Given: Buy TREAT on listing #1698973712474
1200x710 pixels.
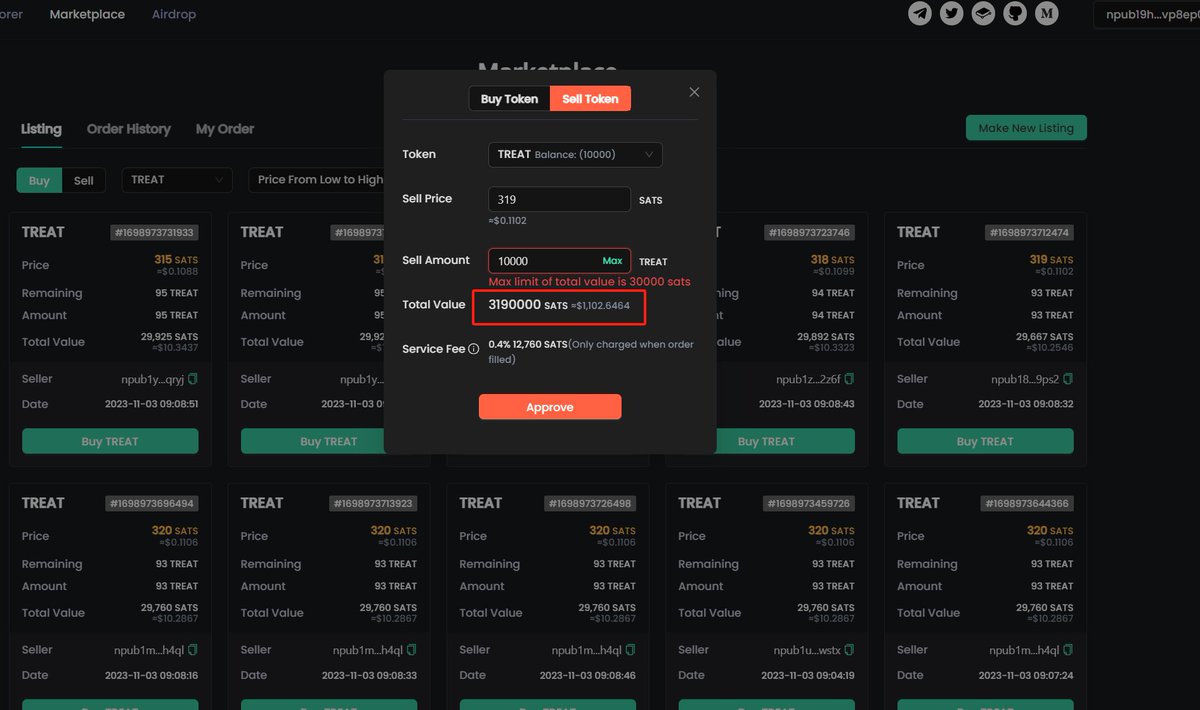Looking at the screenshot, I should pos(985,441).
